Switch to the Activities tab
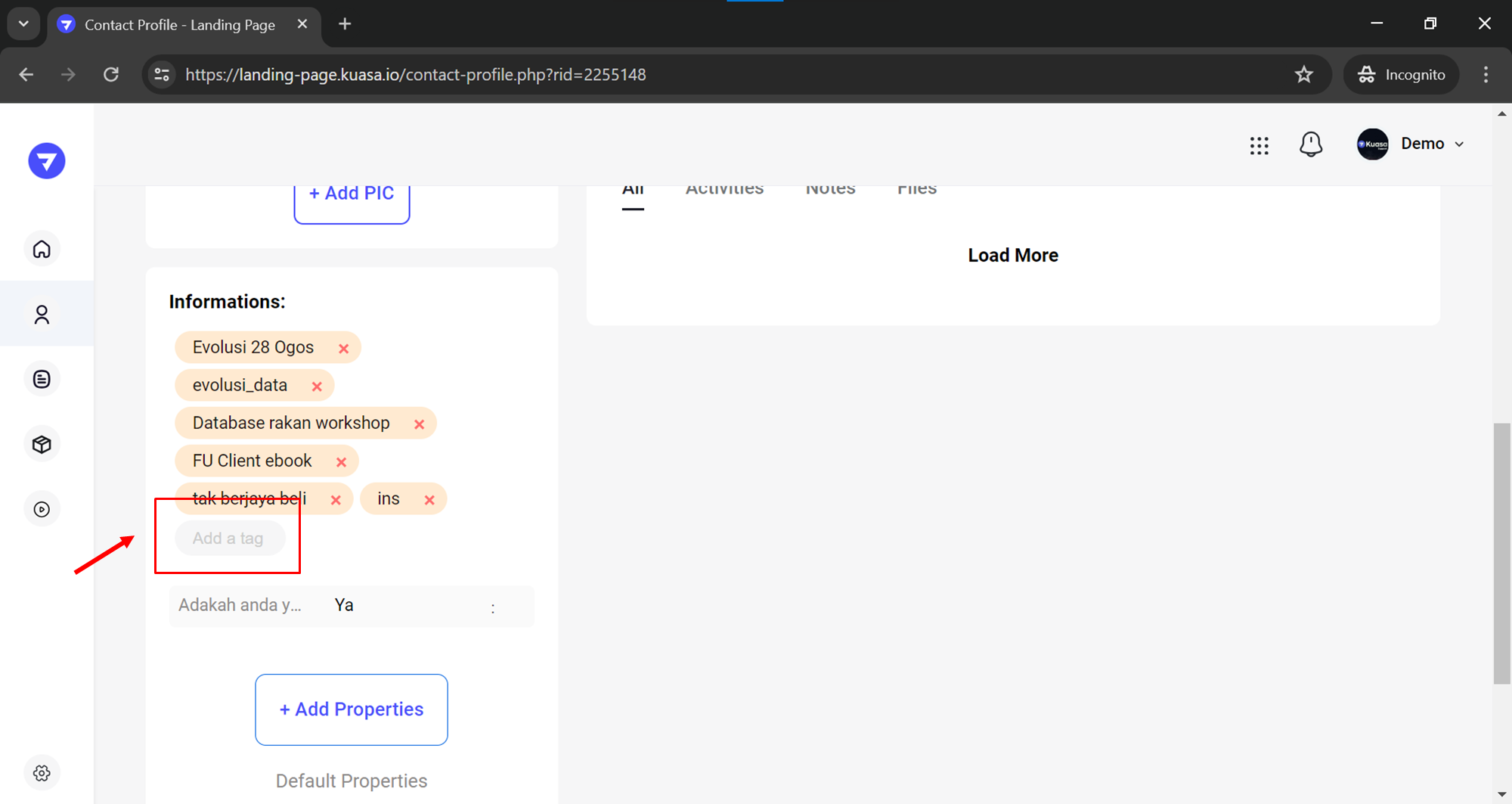This screenshot has width=1512, height=804. pos(724,189)
